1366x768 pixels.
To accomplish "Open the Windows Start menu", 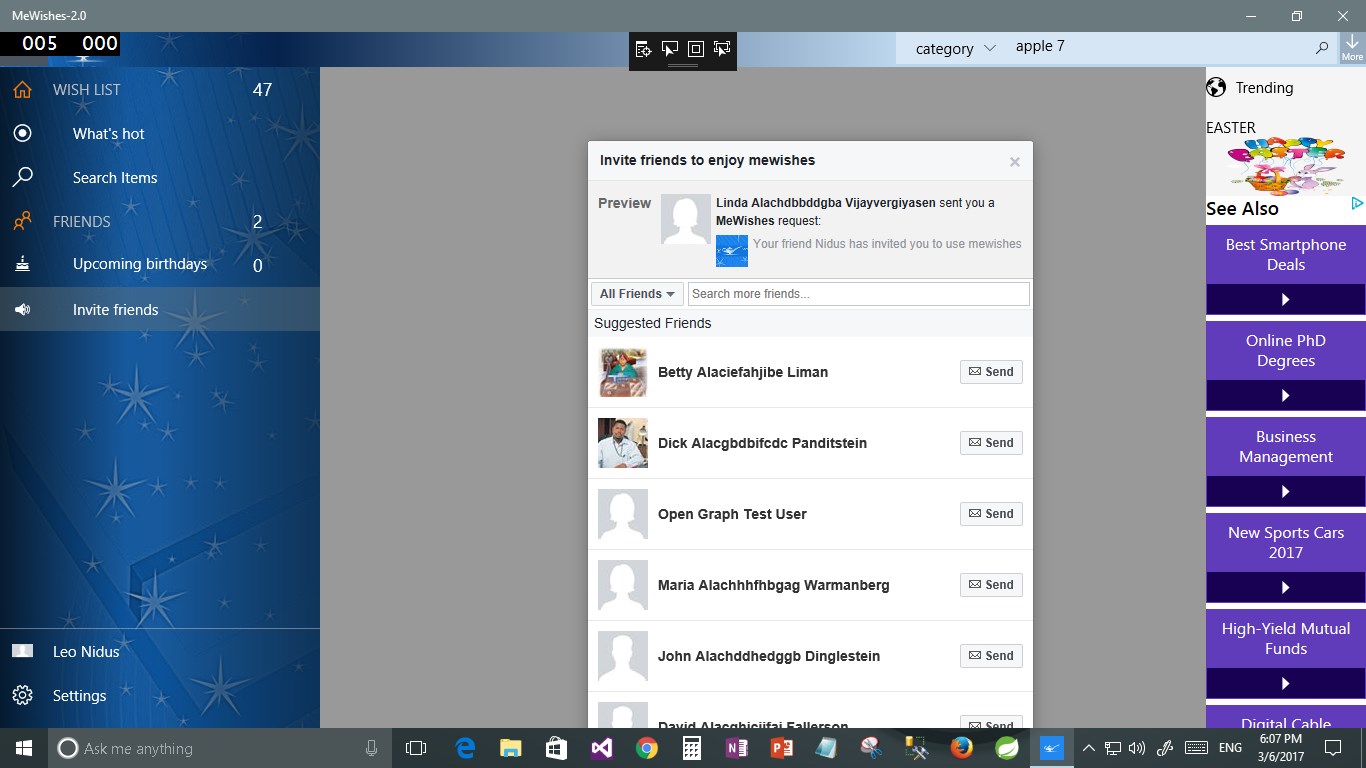I will click(x=23, y=748).
